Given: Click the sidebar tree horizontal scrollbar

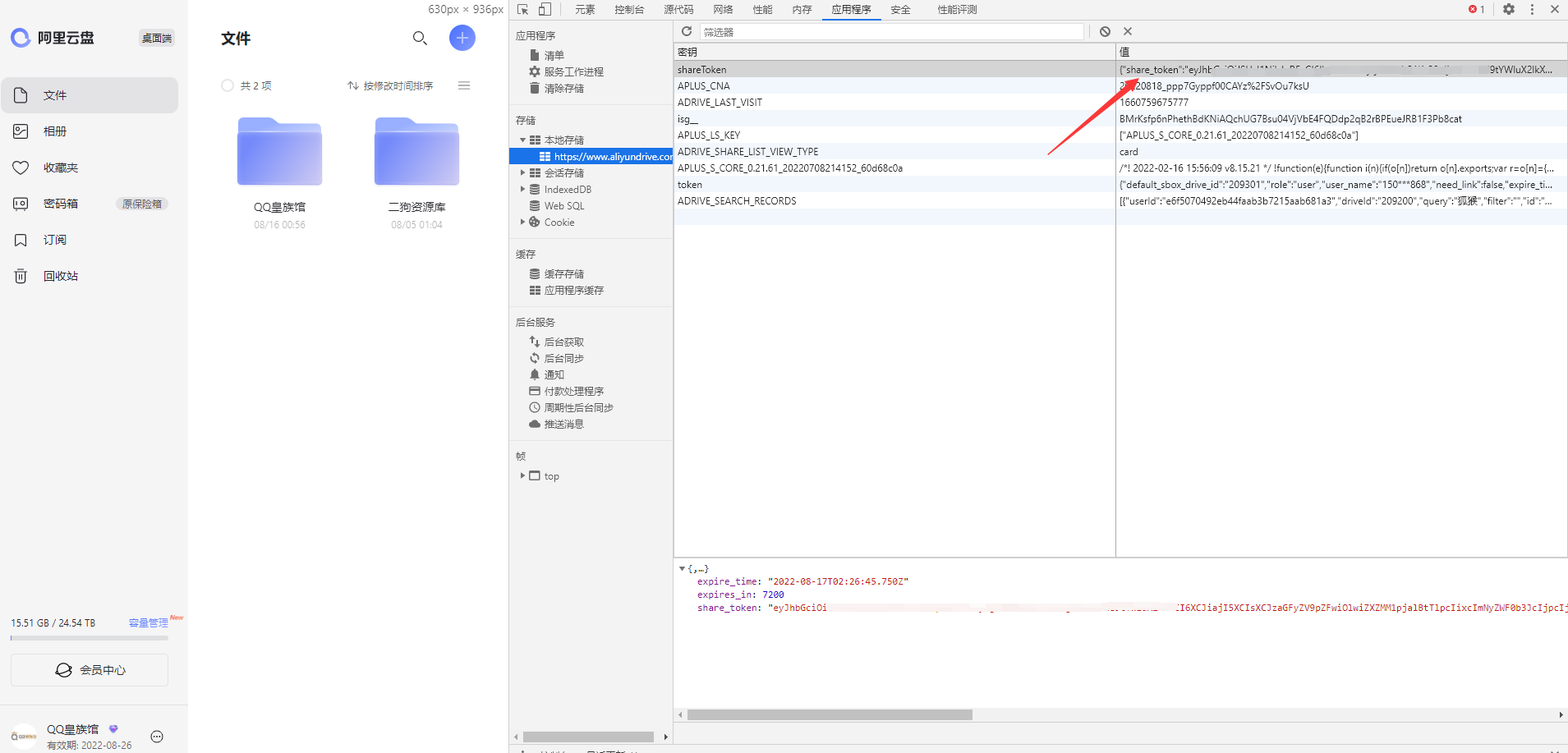Looking at the screenshot, I should click(x=588, y=737).
